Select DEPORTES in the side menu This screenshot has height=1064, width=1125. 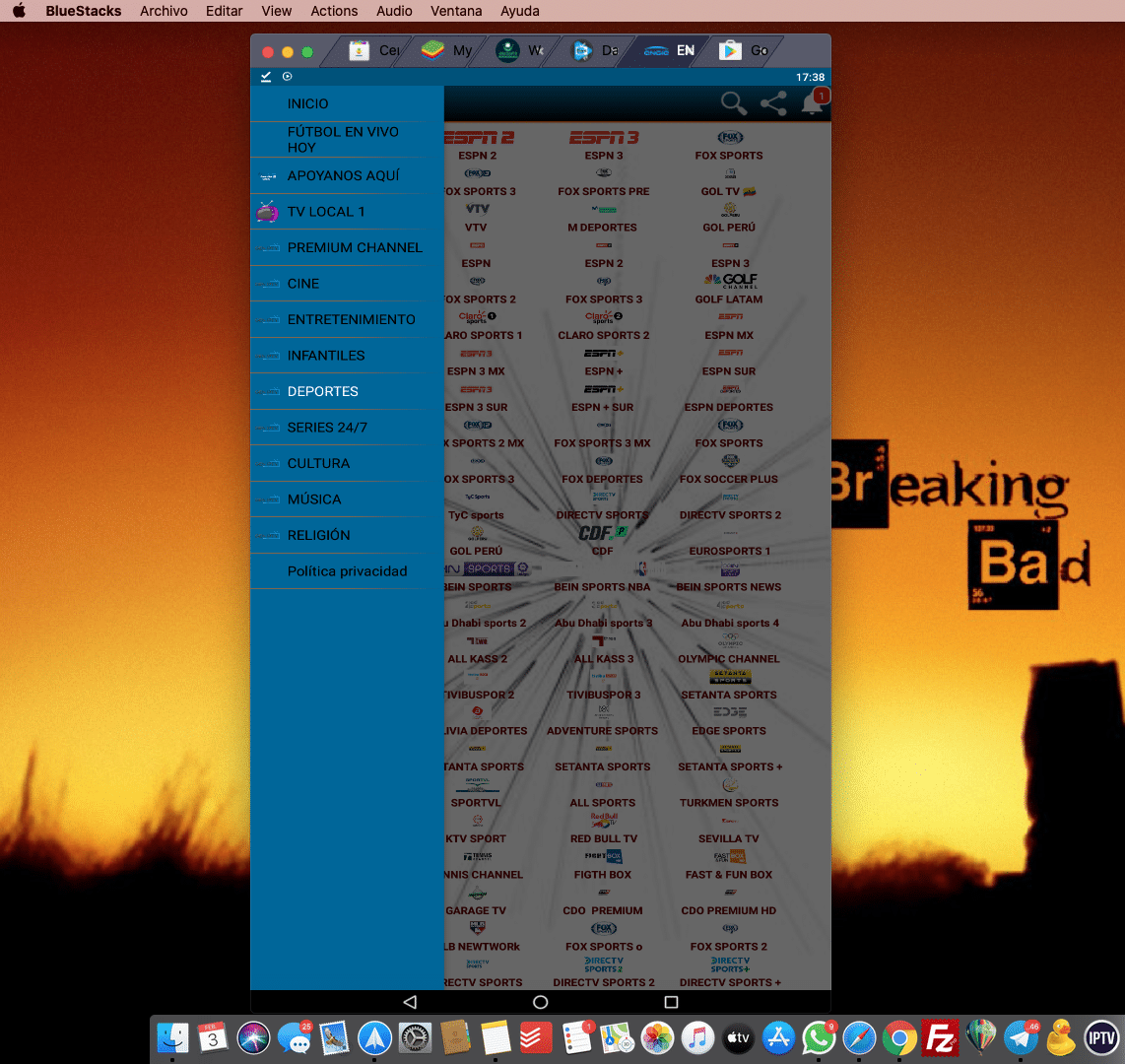[x=323, y=391]
